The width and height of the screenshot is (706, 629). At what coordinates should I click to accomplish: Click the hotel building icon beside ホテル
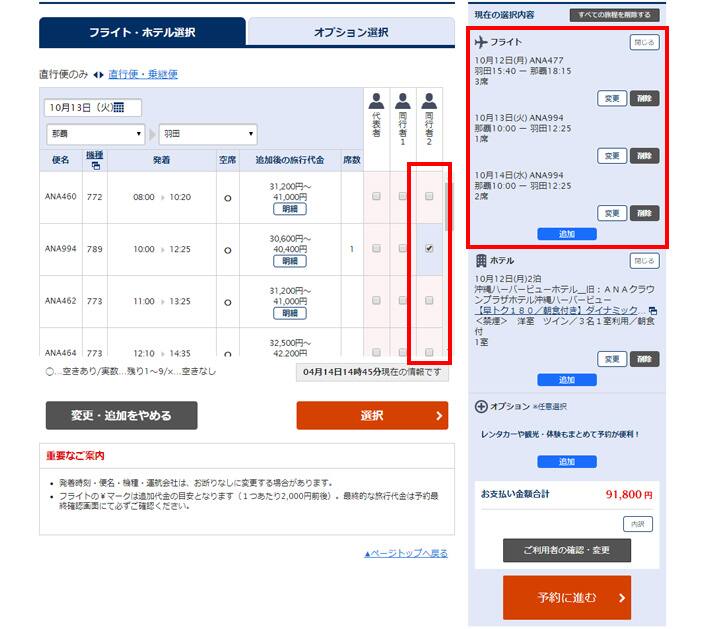point(480,260)
